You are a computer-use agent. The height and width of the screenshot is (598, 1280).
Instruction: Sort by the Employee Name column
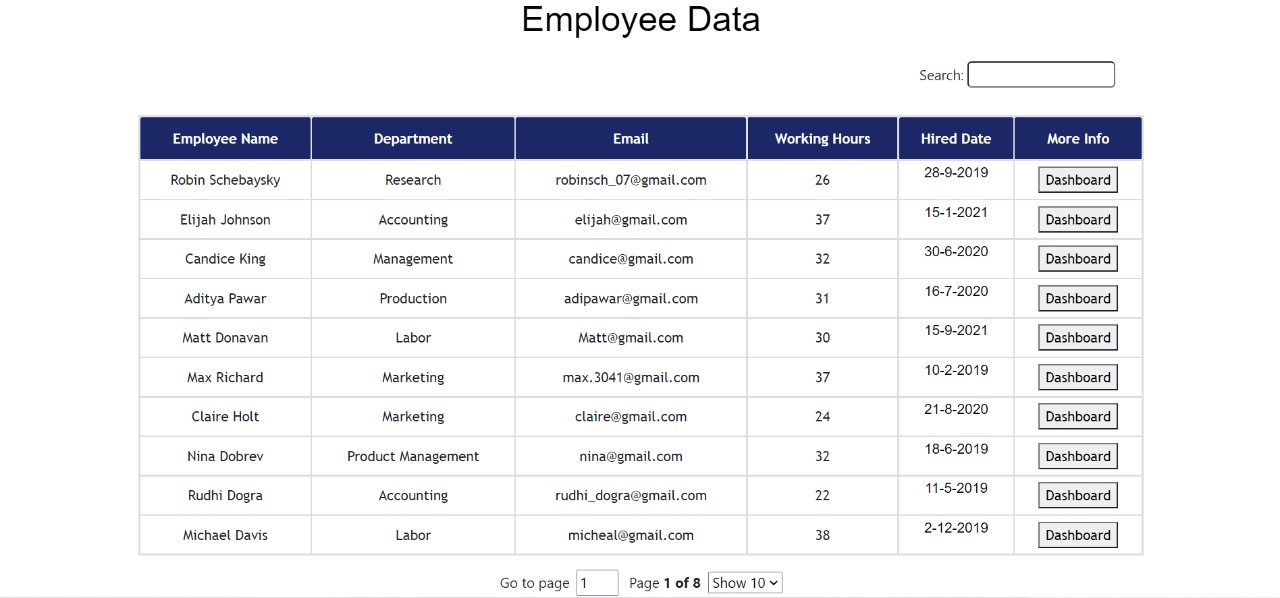tap(224, 138)
